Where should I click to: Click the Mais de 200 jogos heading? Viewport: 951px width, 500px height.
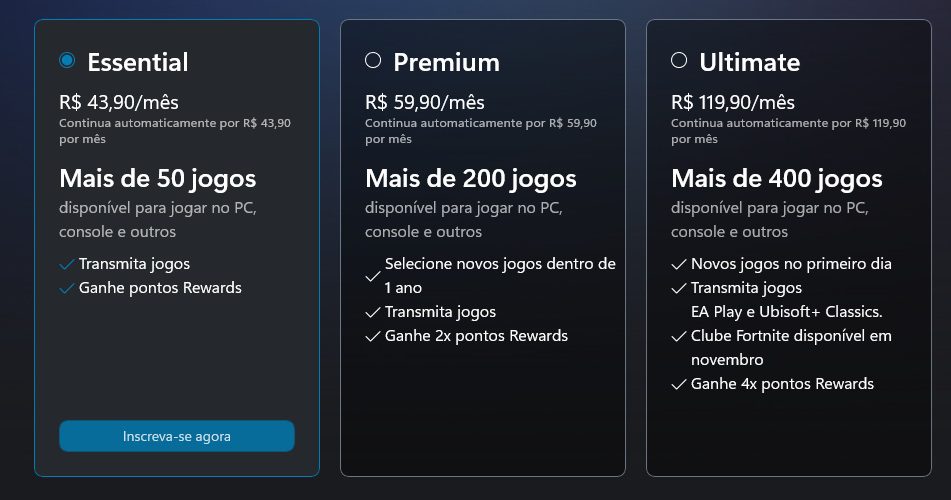(x=470, y=179)
